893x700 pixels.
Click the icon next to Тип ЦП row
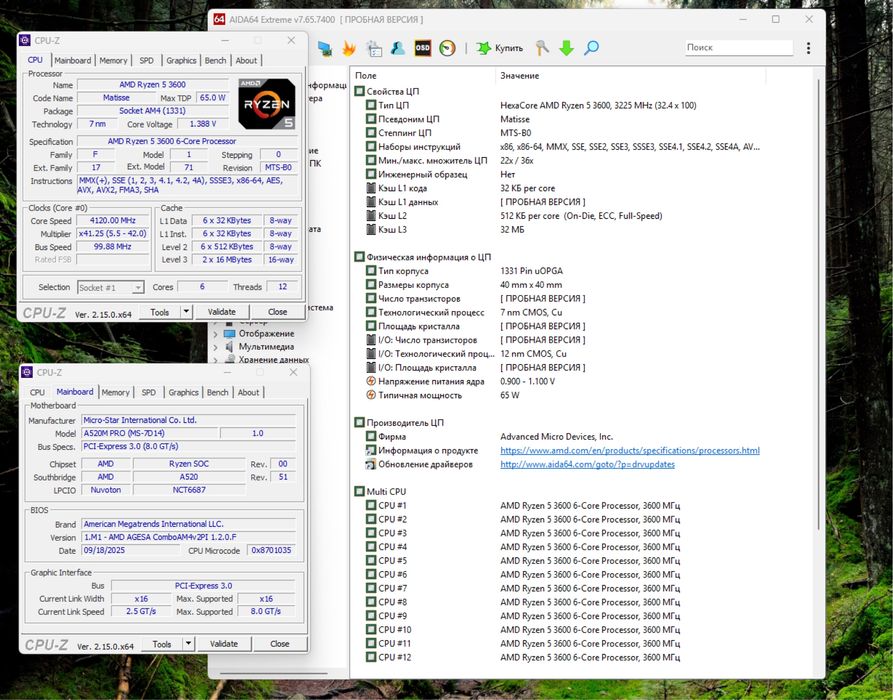pos(371,105)
